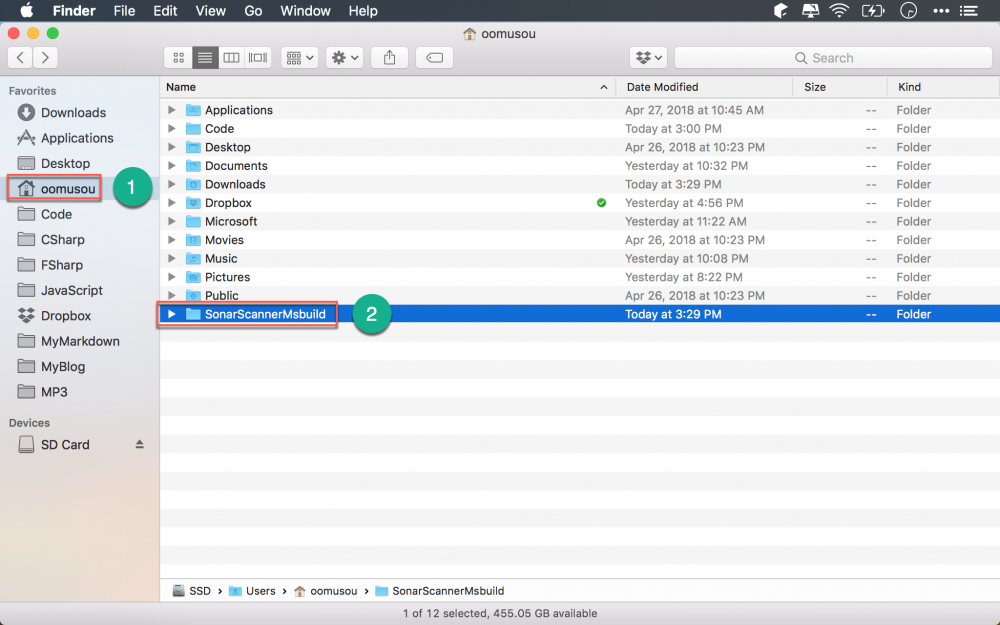Viewport: 1000px width, 625px height.
Task: Open the action gear dropdown menu
Action: [344, 57]
